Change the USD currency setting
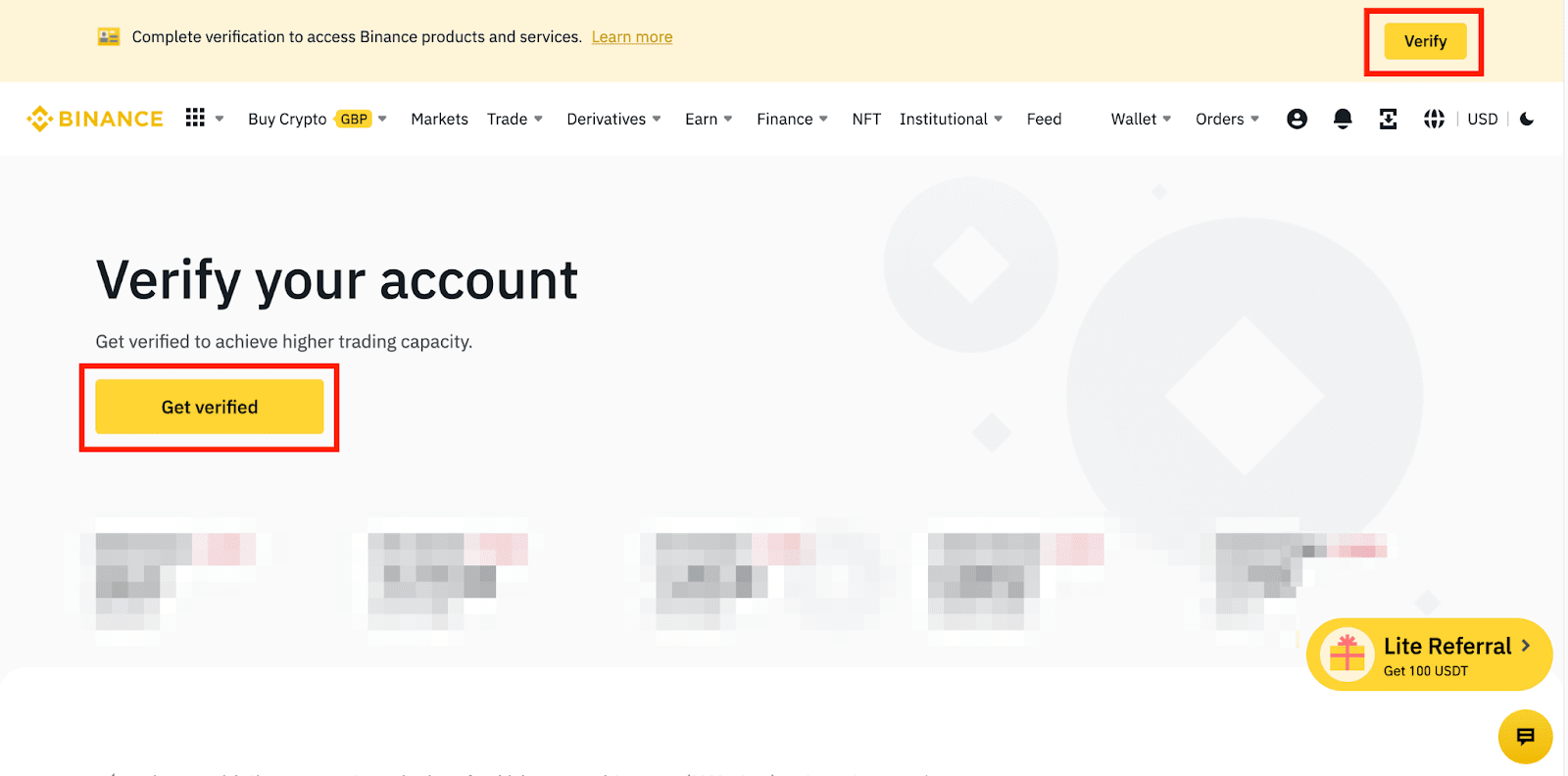Screen dimensions: 1568x776 tap(1482, 119)
